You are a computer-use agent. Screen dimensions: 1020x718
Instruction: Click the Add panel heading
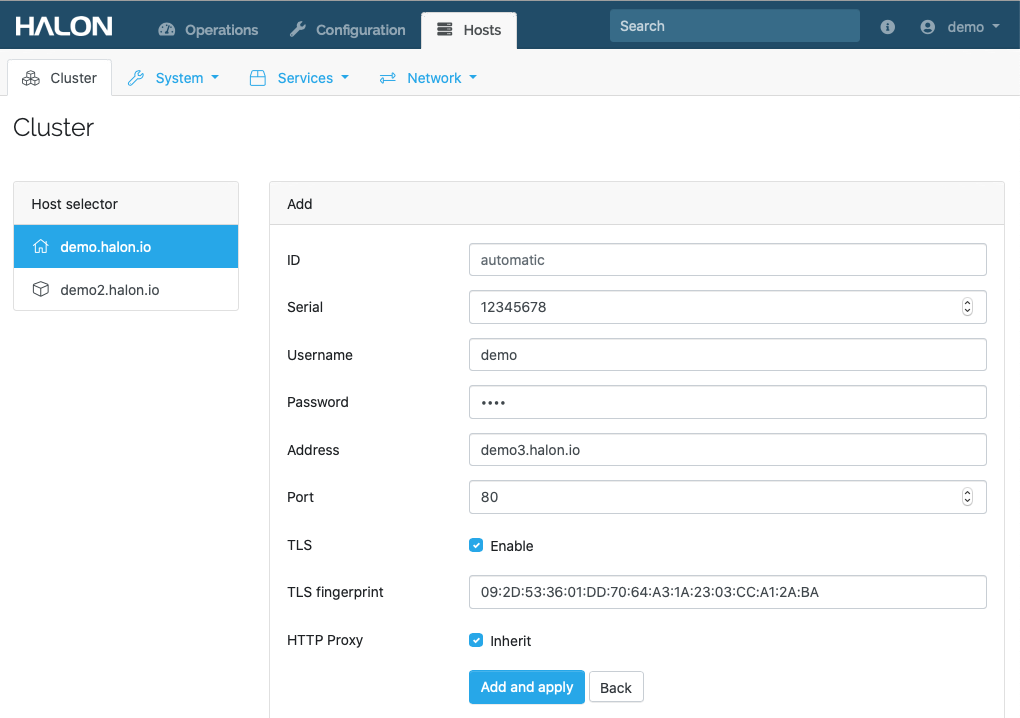tap(300, 204)
